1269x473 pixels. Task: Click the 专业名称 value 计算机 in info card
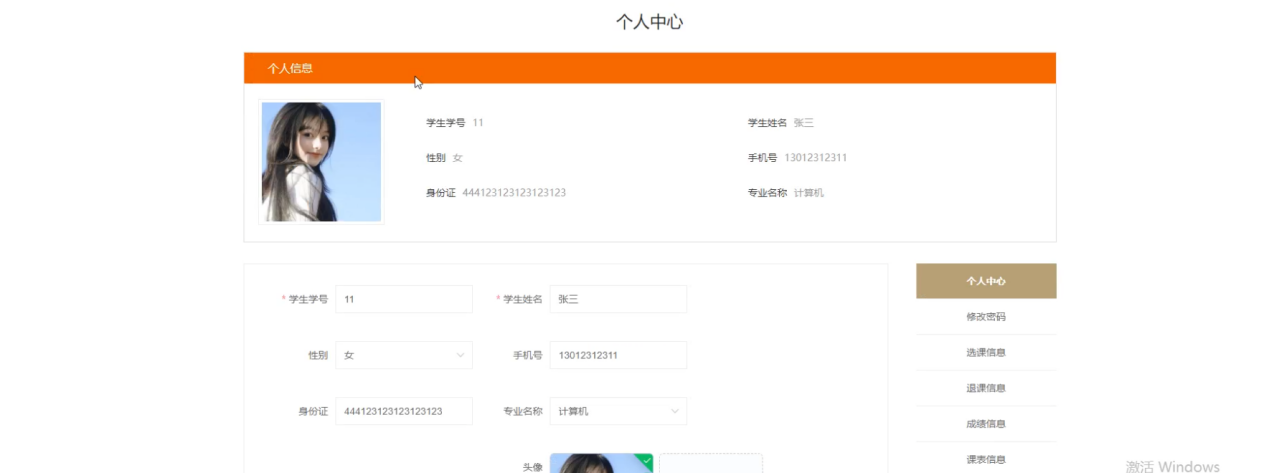(809, 193)
